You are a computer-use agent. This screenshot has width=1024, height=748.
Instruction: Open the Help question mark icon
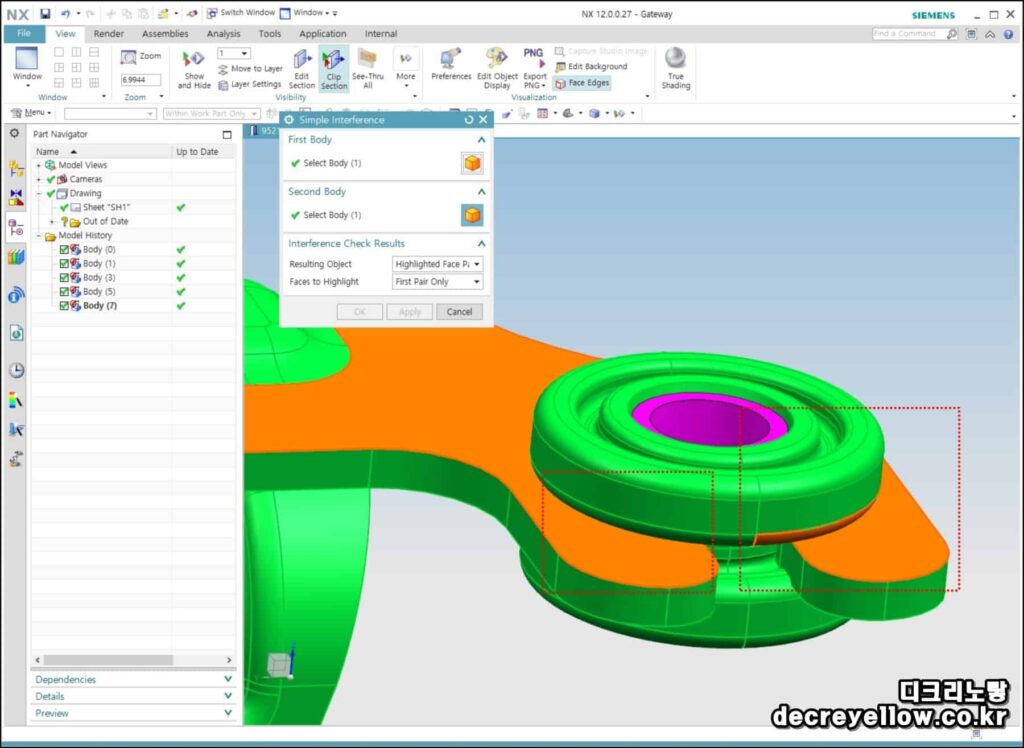1008,34
